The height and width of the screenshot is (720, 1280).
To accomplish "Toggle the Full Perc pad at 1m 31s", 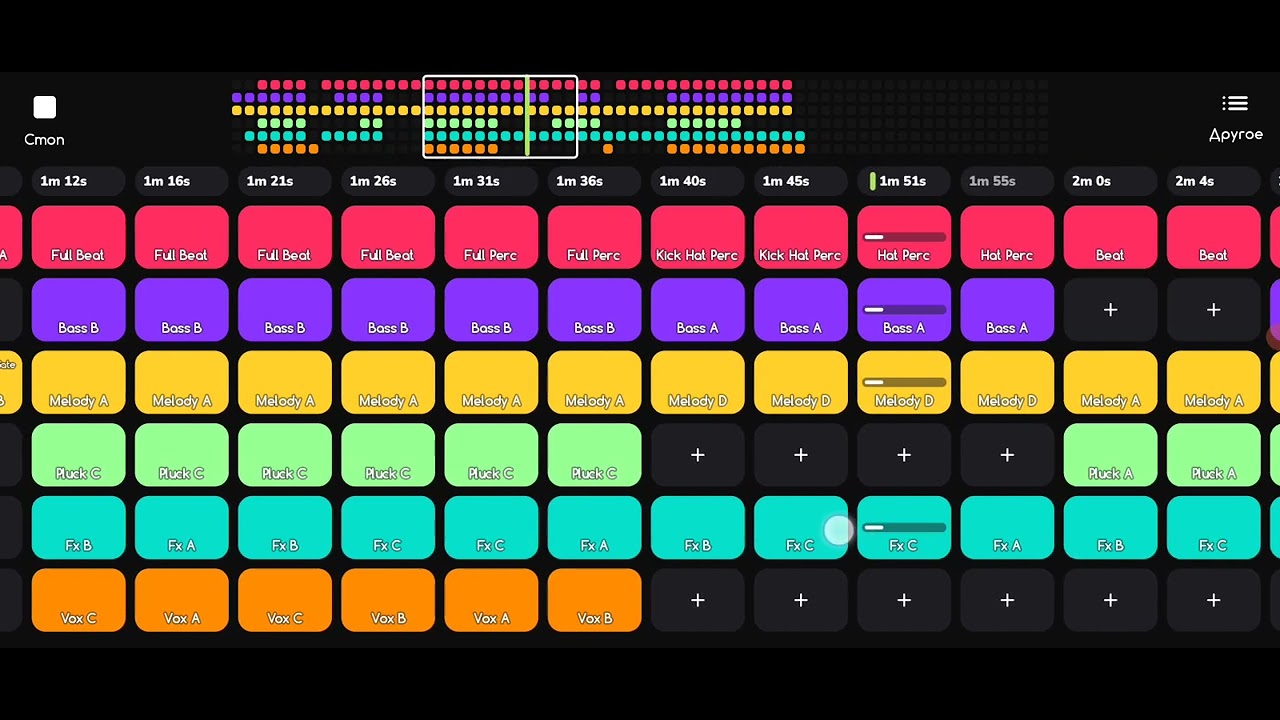I will coord(491,238).
